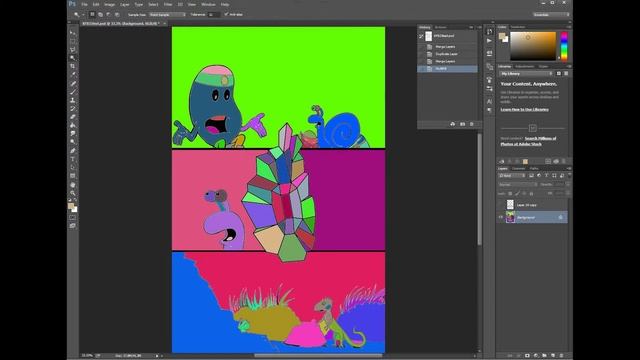Click the Add to selection option icon
The image size is (640, 360).
pos(100,14)
